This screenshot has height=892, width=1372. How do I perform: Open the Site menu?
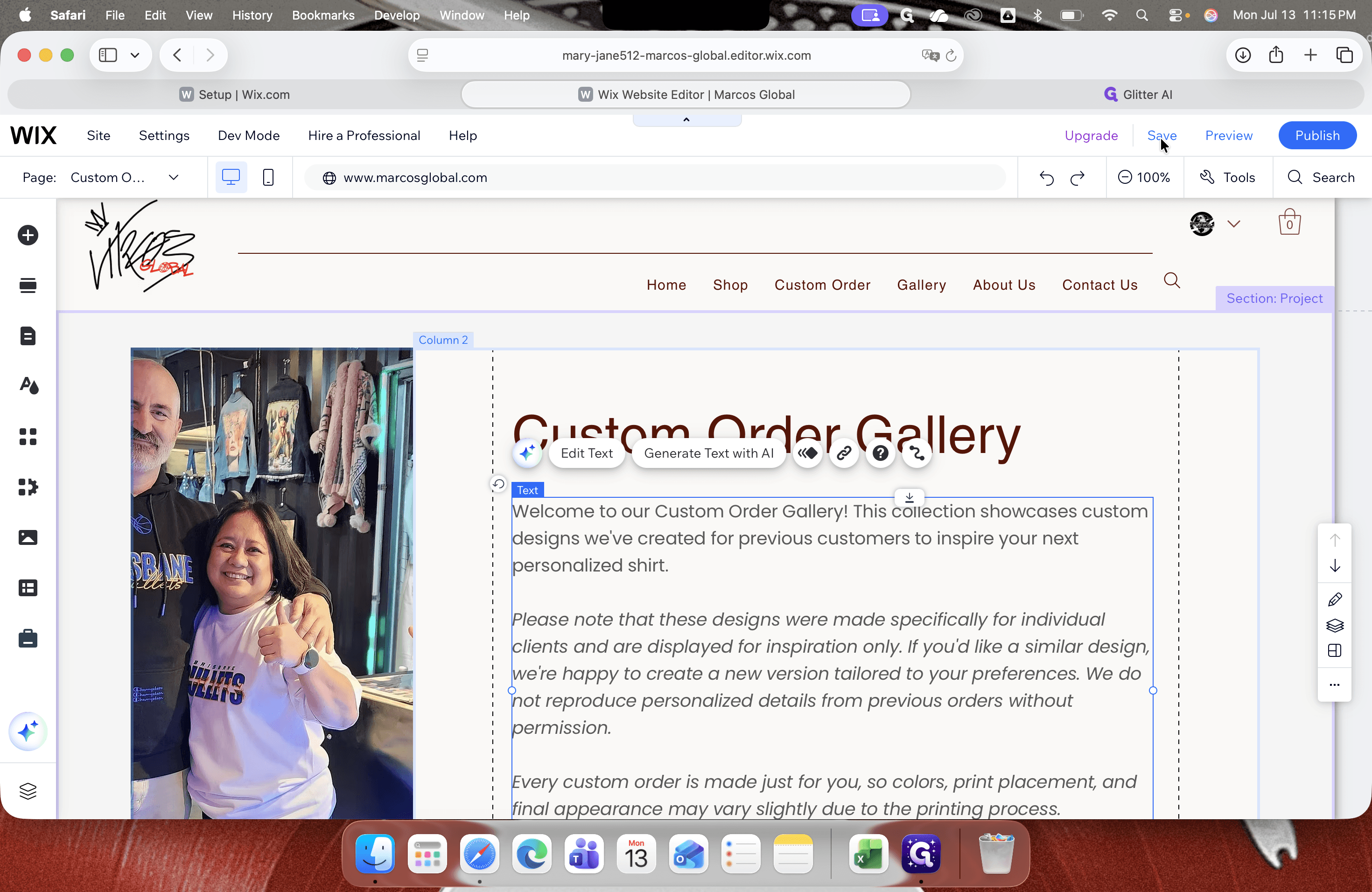pyautogui.click(x=98, y=135)
